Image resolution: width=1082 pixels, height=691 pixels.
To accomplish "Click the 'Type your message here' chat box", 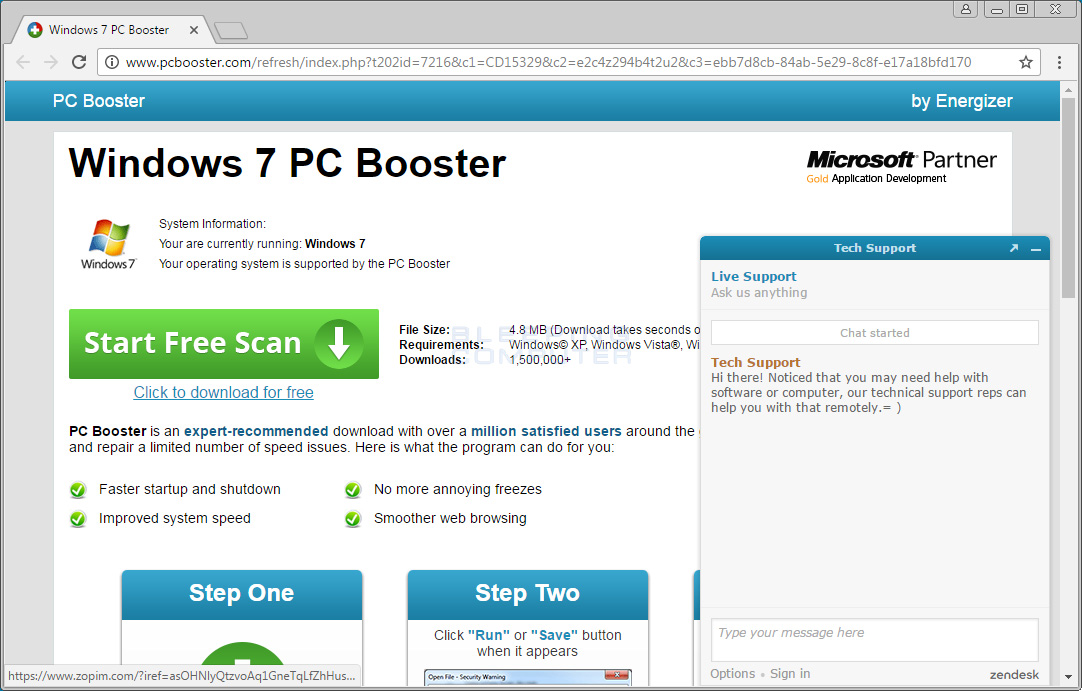I will pos(874,639).
